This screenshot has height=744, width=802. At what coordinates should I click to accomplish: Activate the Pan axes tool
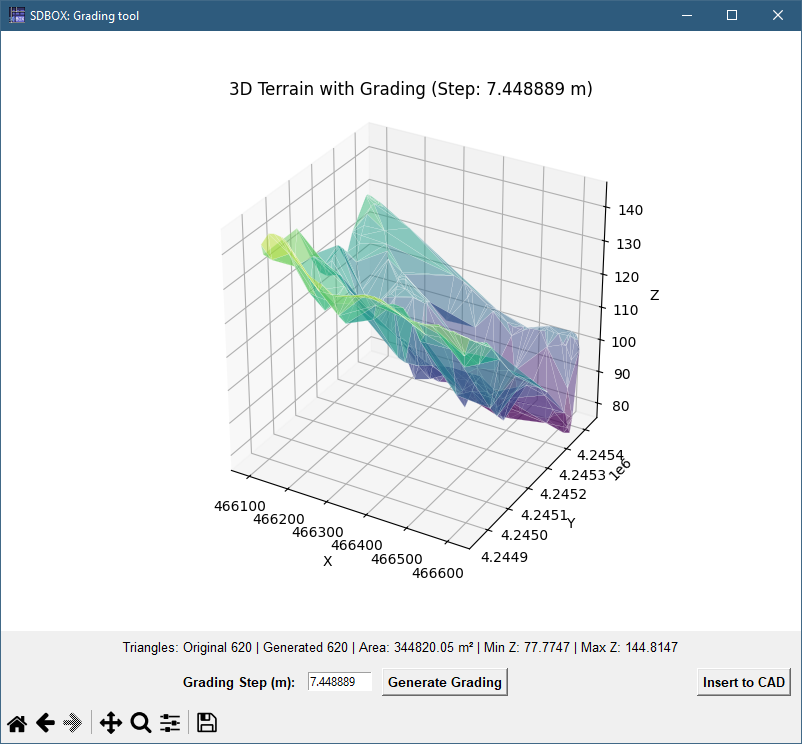pyautogui.click(x=111, y=723)
